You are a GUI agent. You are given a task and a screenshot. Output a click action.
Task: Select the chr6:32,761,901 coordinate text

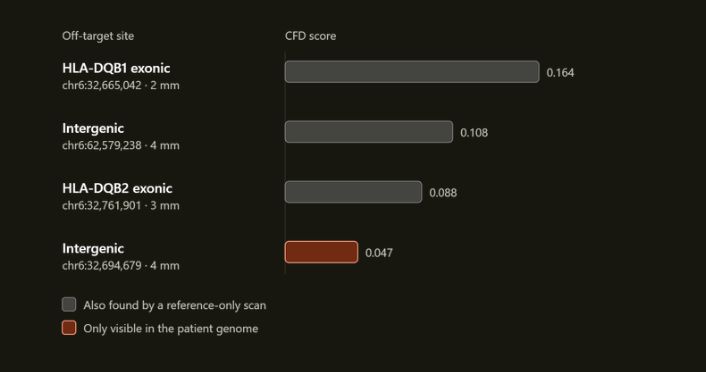pos(102,205)
